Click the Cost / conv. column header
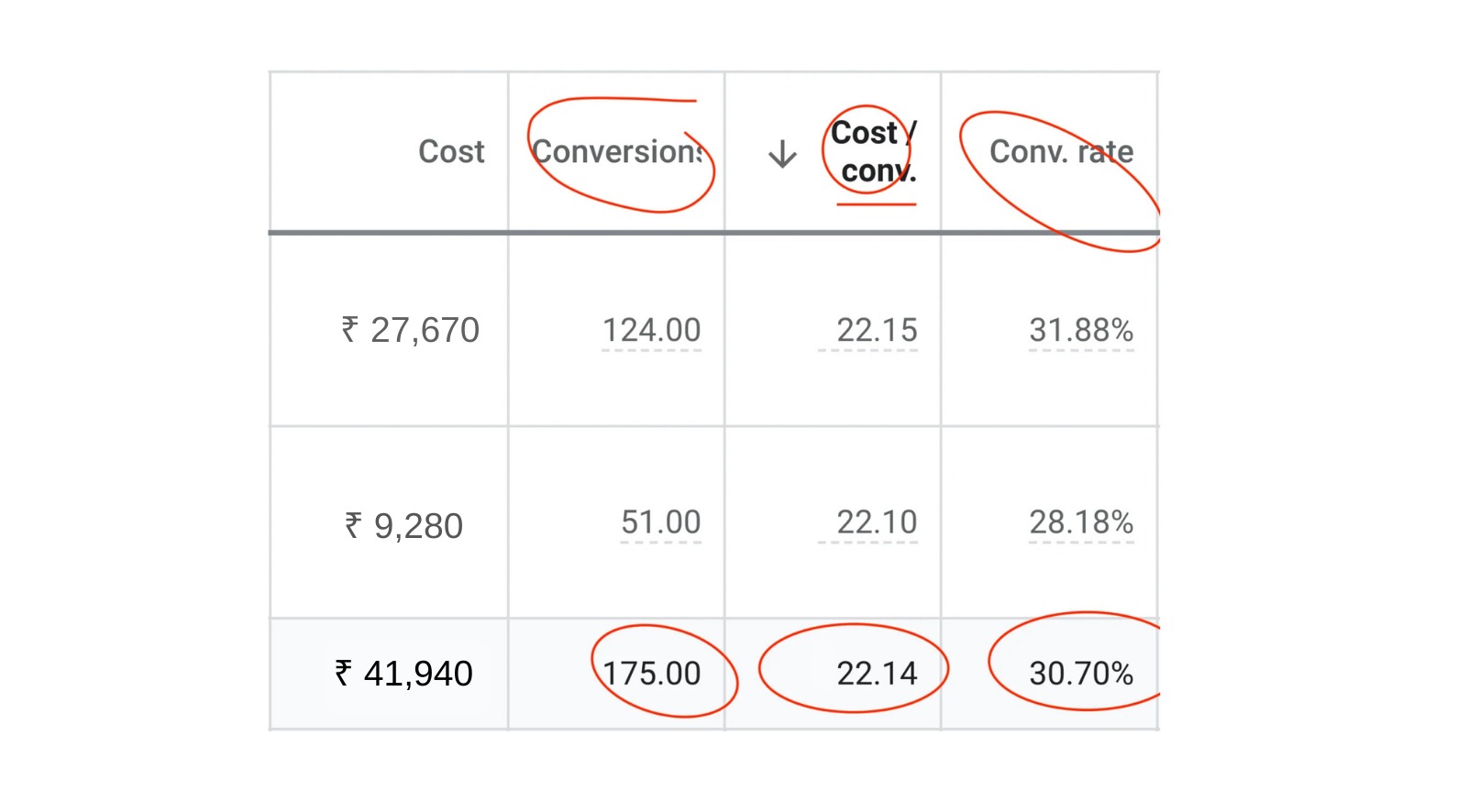 point(874,152)
